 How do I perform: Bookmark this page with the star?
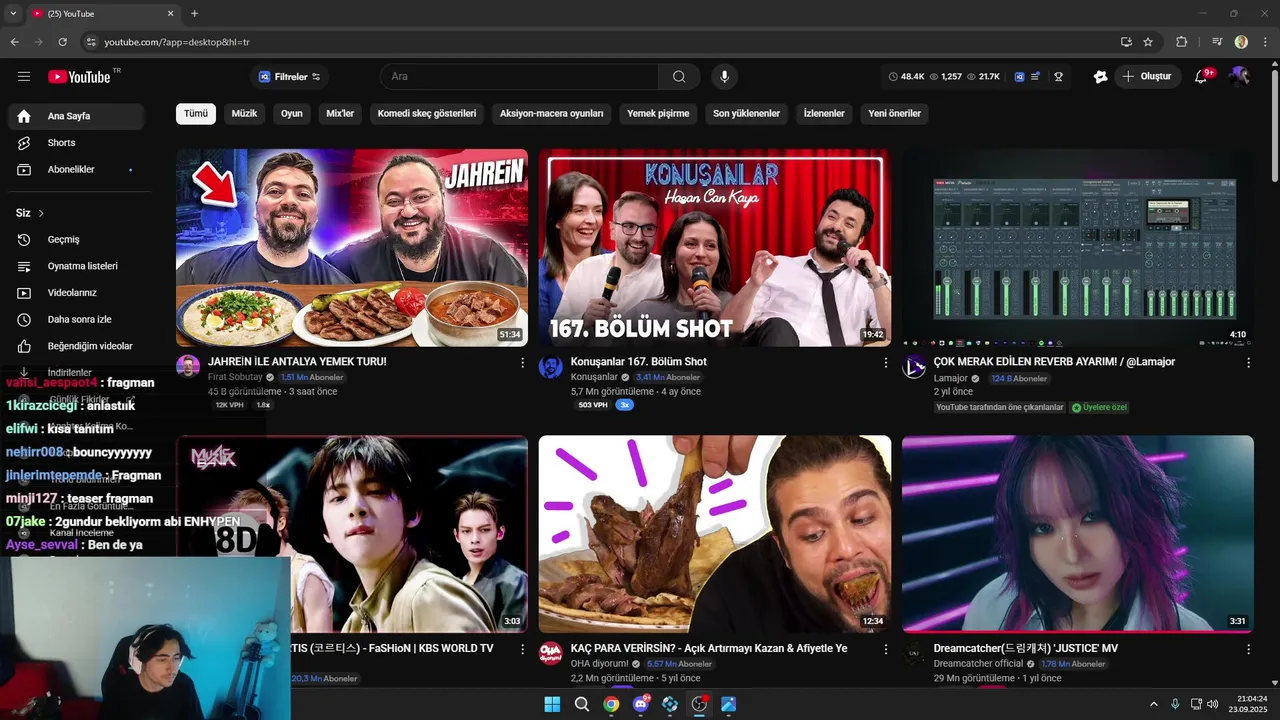[x=1148, y=42]
